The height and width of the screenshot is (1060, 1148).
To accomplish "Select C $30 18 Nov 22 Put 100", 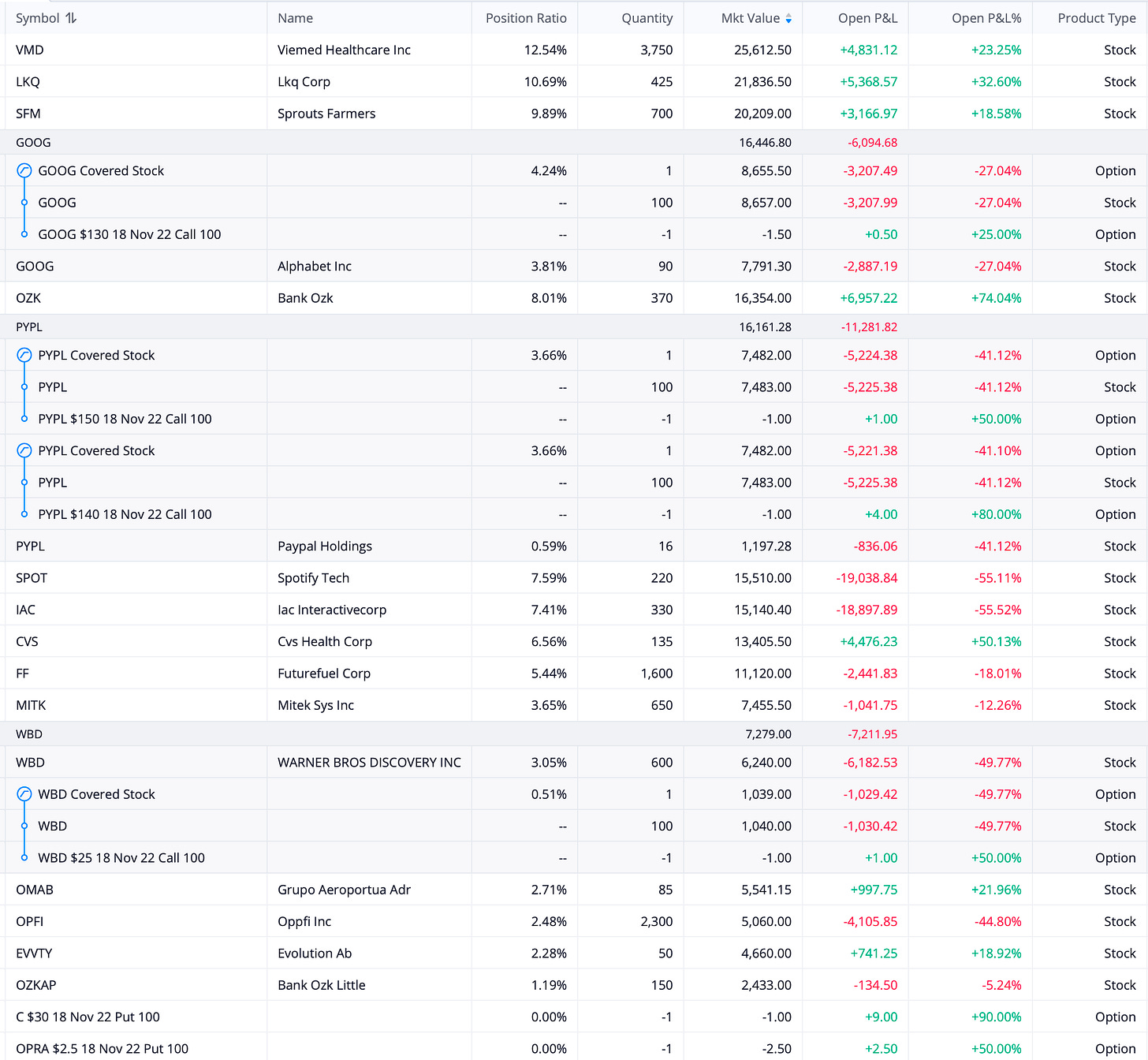I will tap(88, 1017).
